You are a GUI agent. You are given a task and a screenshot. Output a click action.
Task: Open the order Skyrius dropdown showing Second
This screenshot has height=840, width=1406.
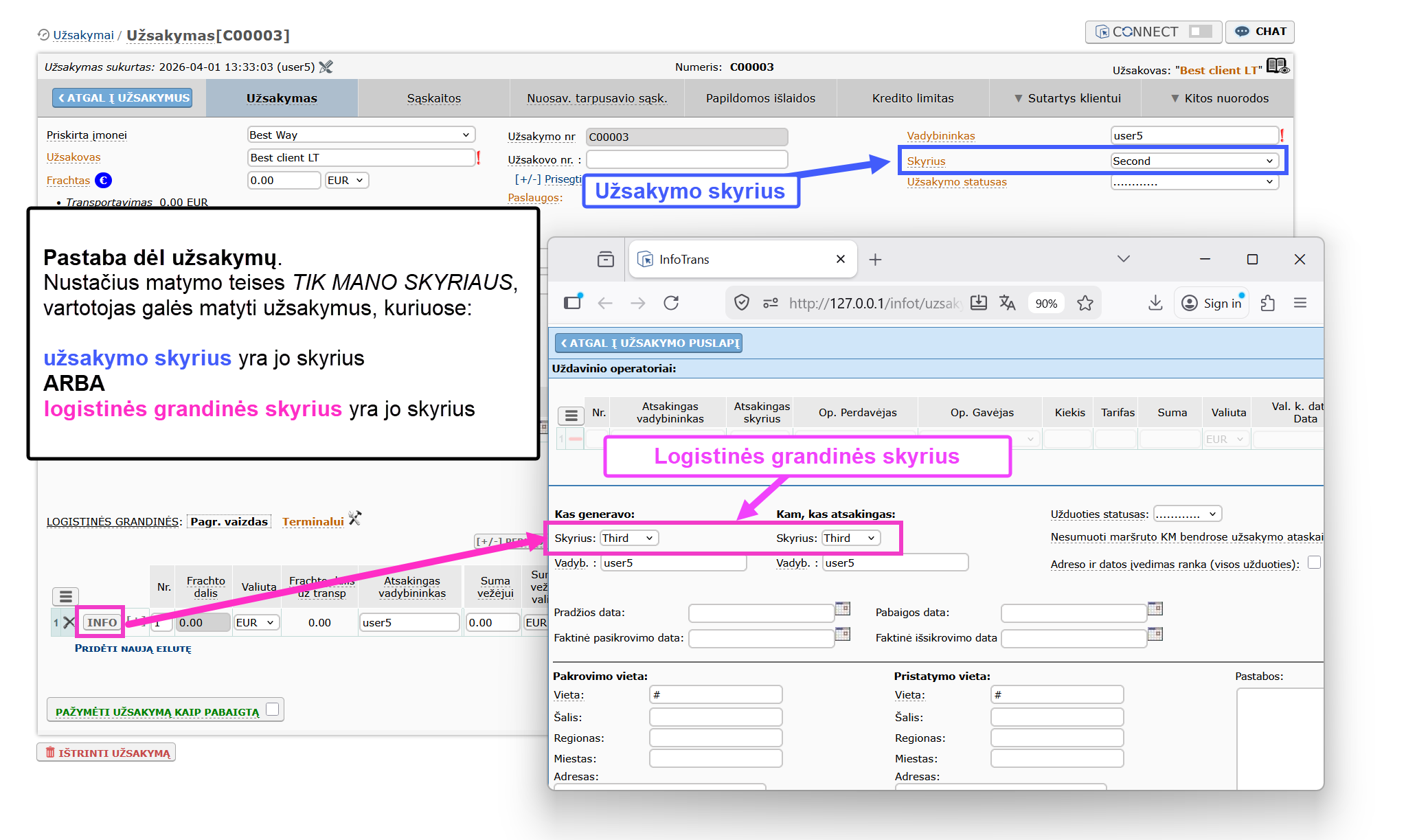[1194, 161]
